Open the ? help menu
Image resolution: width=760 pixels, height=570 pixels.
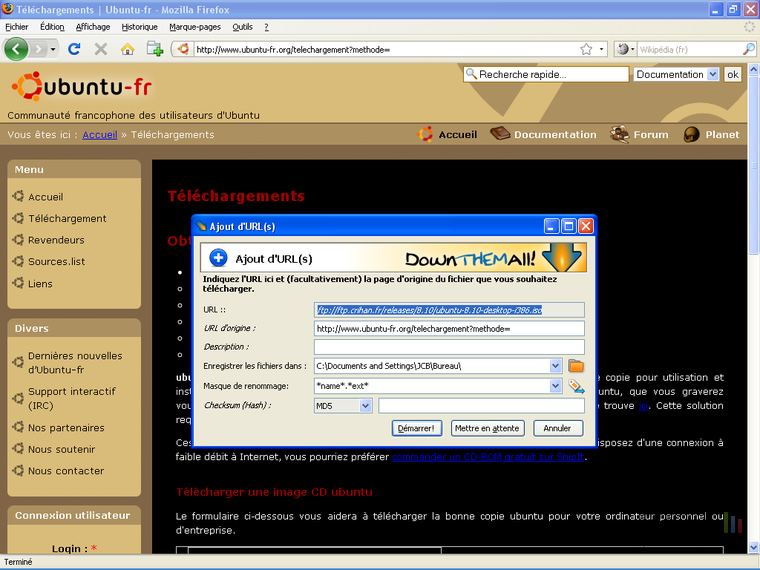coord(266,27)
